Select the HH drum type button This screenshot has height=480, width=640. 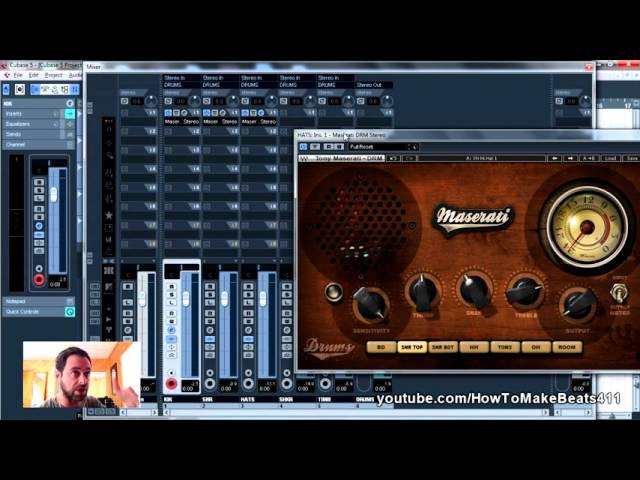pyautogui.click(x=474, y=347)
